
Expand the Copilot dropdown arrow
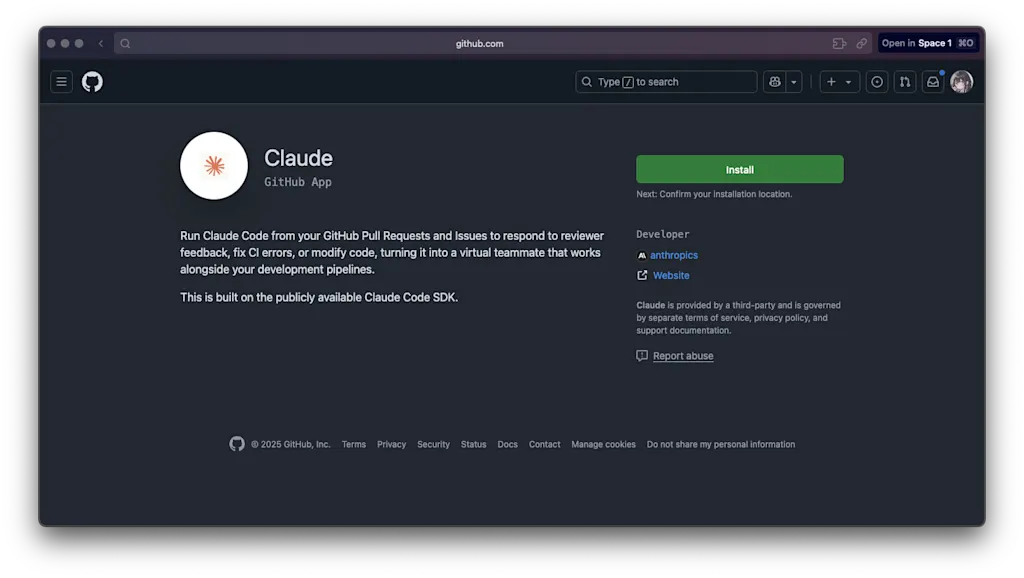click(794, 82)
